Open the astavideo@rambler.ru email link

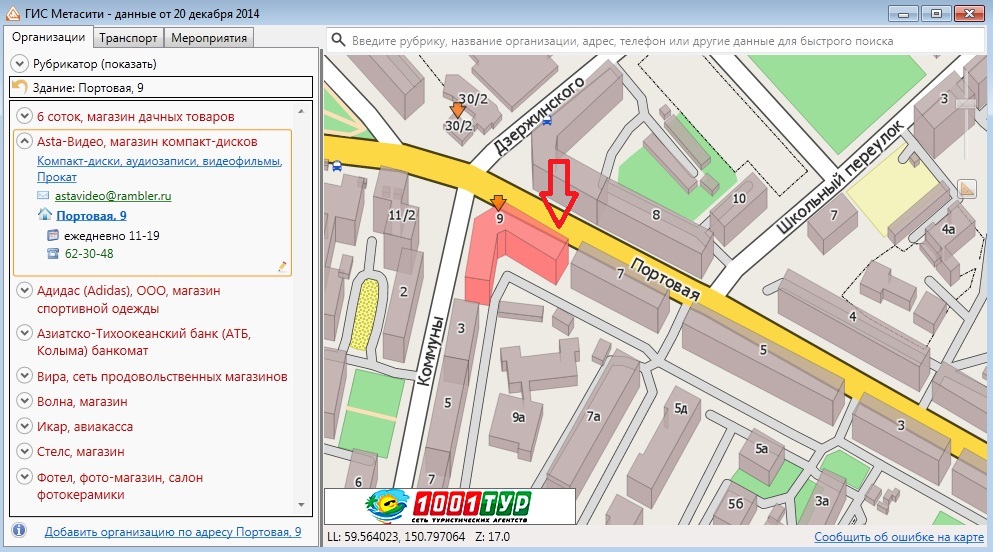click(x=113, y=196)
